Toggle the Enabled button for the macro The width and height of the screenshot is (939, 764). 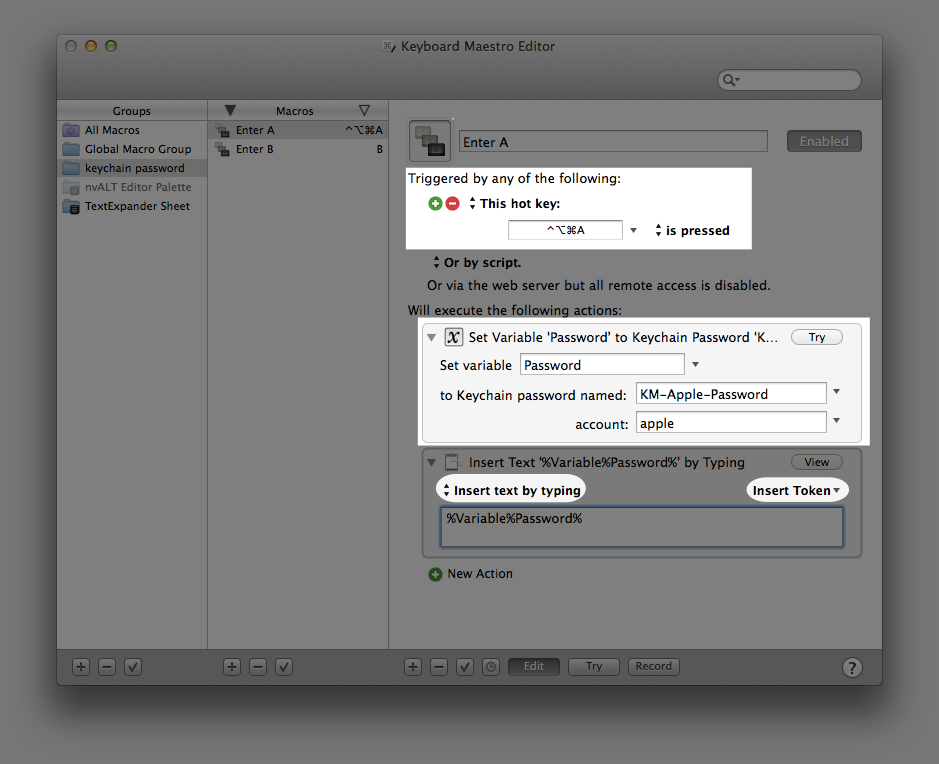click(x=824, y=141)
